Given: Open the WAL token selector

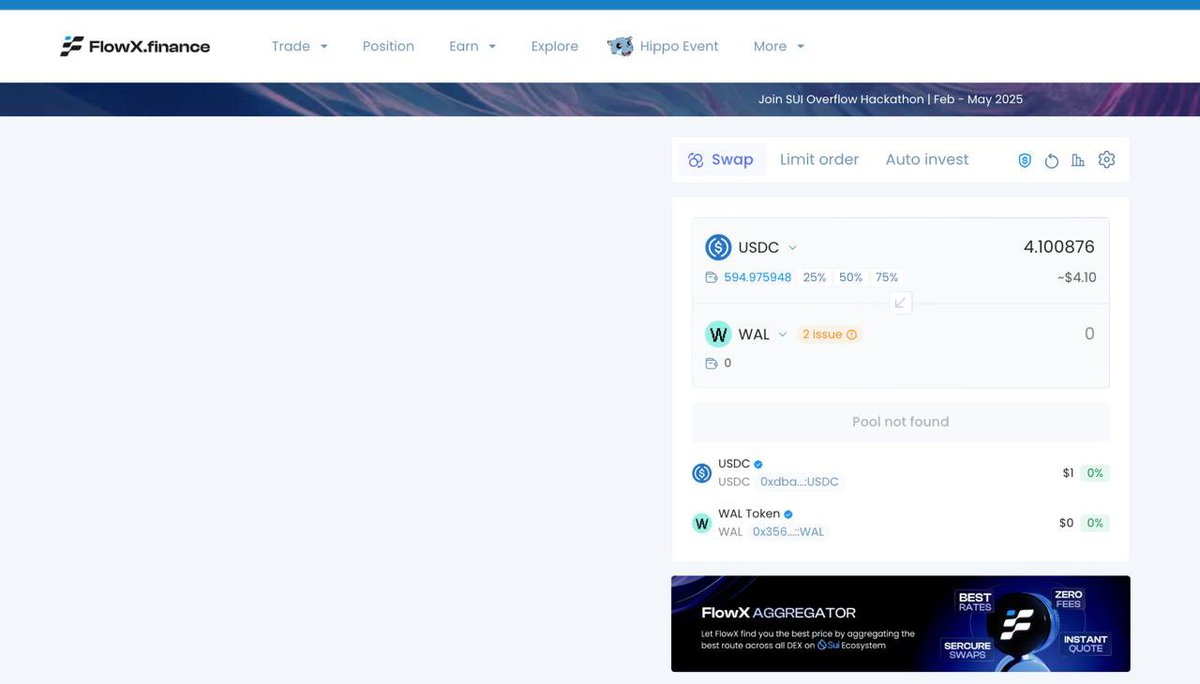Looking at the screenshot, I should [747, 334].
